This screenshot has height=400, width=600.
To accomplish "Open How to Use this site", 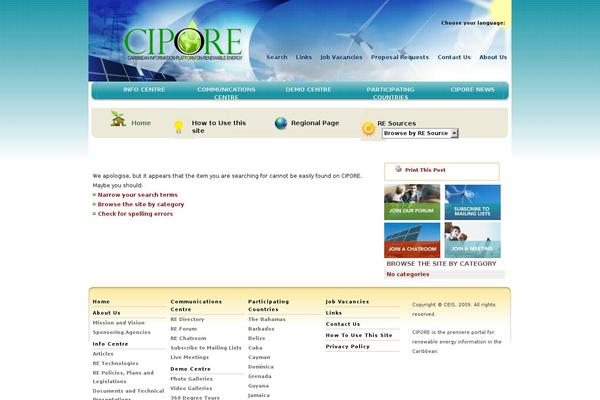I will coord(219,127).
